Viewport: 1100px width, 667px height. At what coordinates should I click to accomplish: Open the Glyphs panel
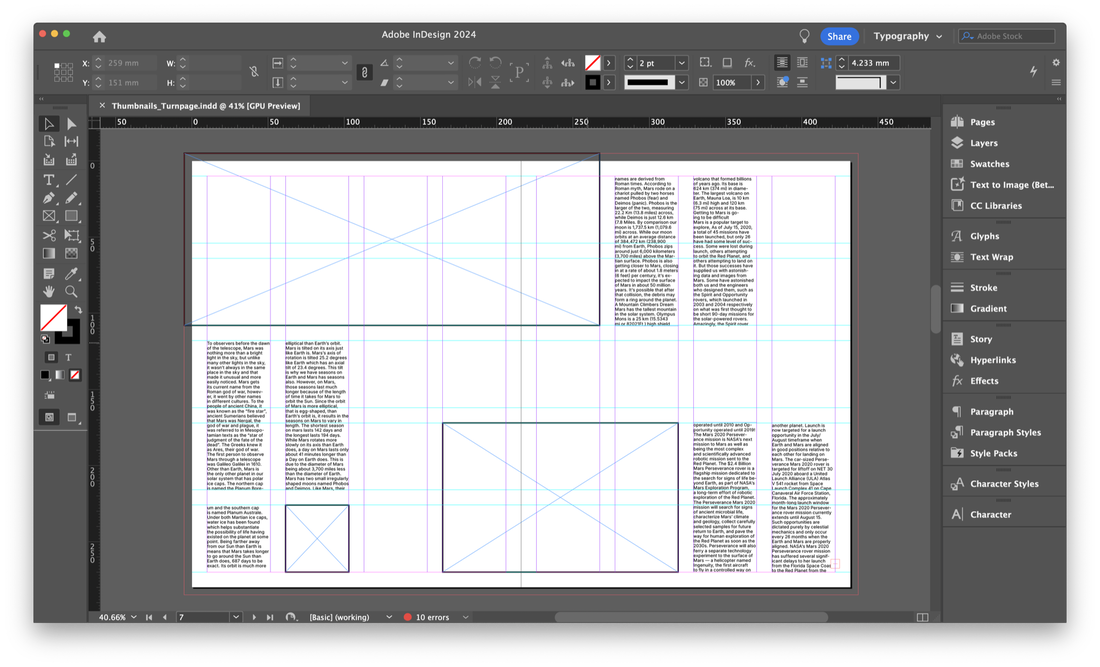[984, 236]
